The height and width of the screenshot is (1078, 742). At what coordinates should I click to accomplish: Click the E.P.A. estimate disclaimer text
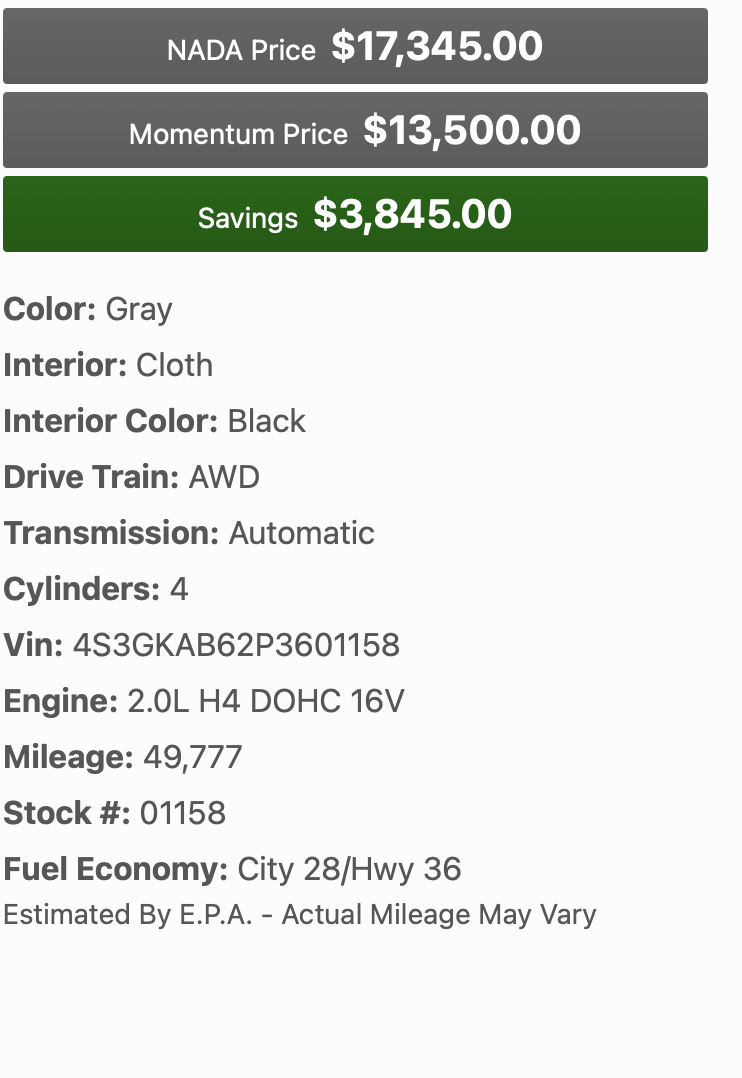pyautogui.click(x=300, y=915)
